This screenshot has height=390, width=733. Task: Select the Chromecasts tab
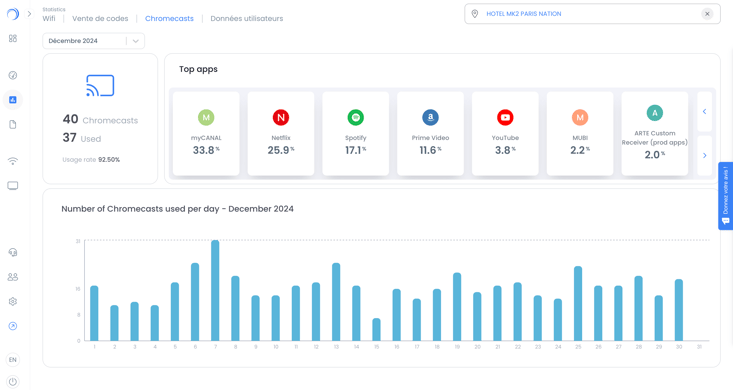(x=169, y=18)
